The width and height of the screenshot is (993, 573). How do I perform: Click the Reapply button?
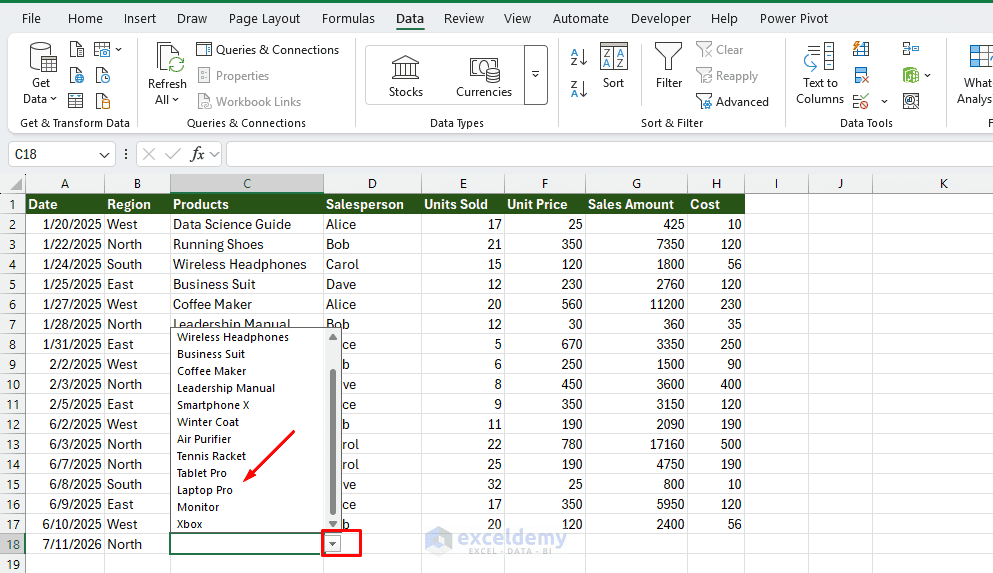tap(727, 75)
